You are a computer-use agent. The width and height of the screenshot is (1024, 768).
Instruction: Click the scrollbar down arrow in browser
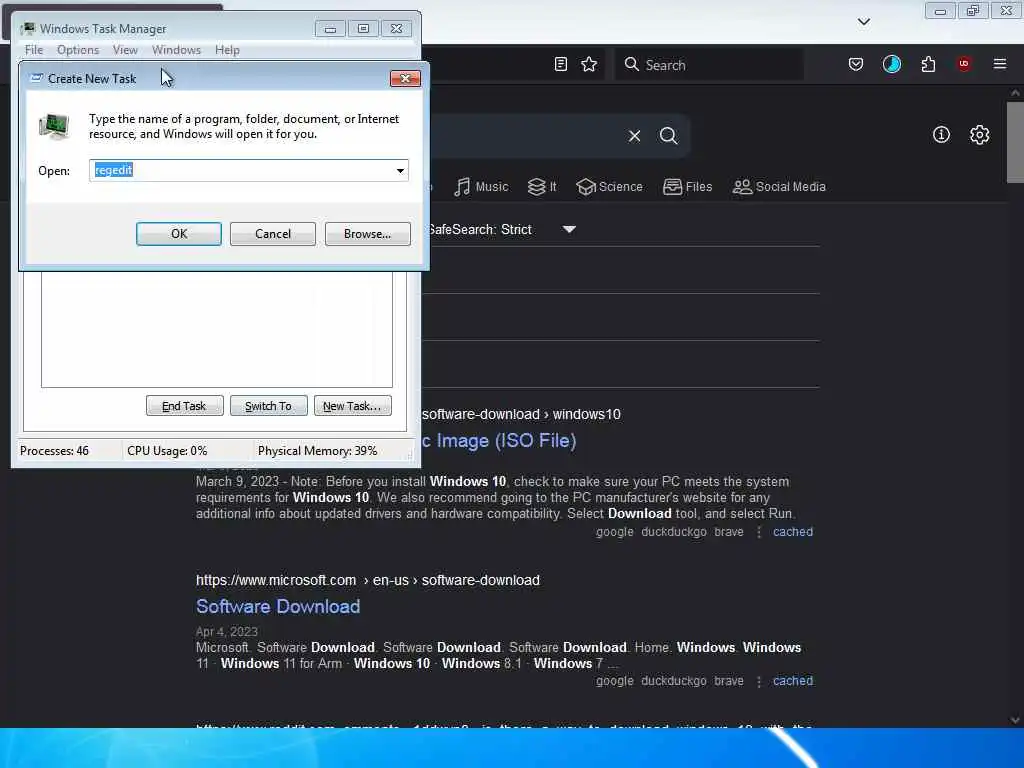(1015, 720)
